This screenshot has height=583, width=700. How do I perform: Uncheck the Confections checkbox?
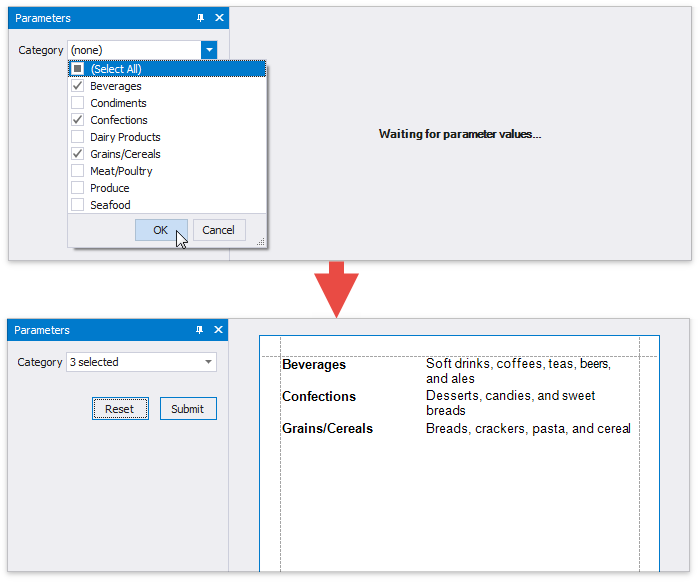point(77,120)
